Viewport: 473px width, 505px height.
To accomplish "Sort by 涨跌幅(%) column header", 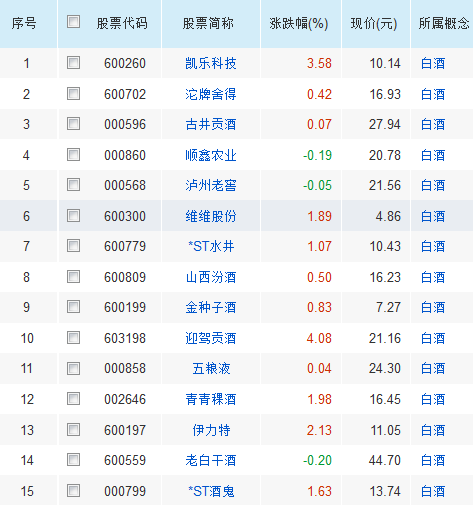I will pyautogui.click(x=299, y=24).
